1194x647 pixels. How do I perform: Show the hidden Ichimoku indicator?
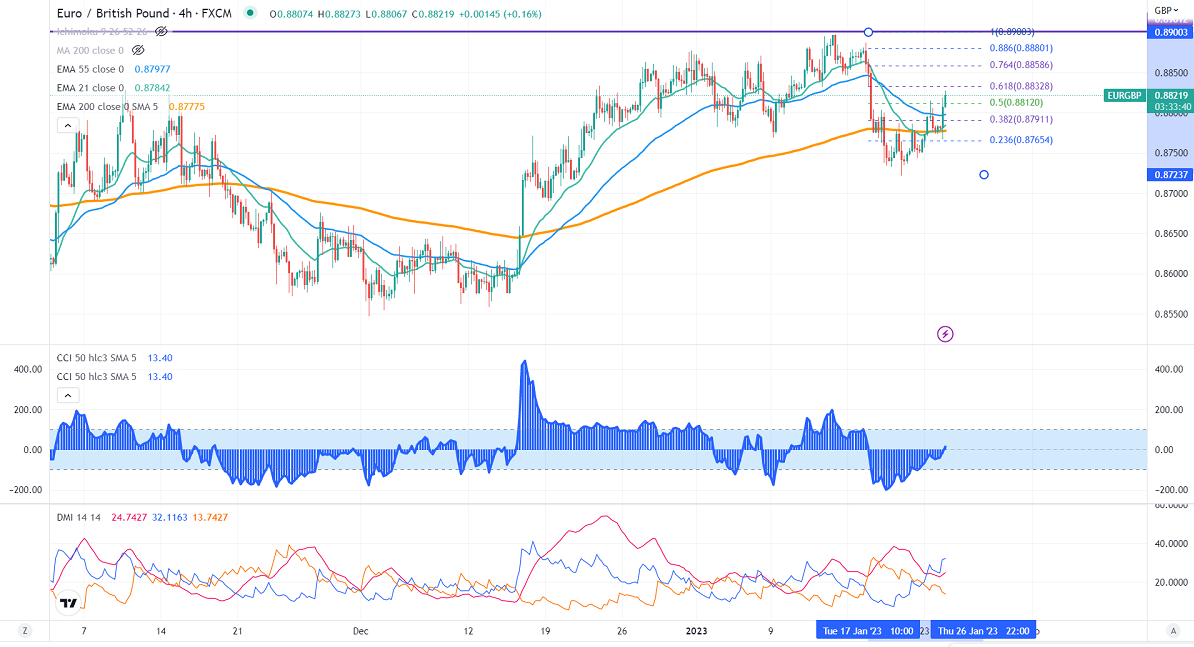161,31
